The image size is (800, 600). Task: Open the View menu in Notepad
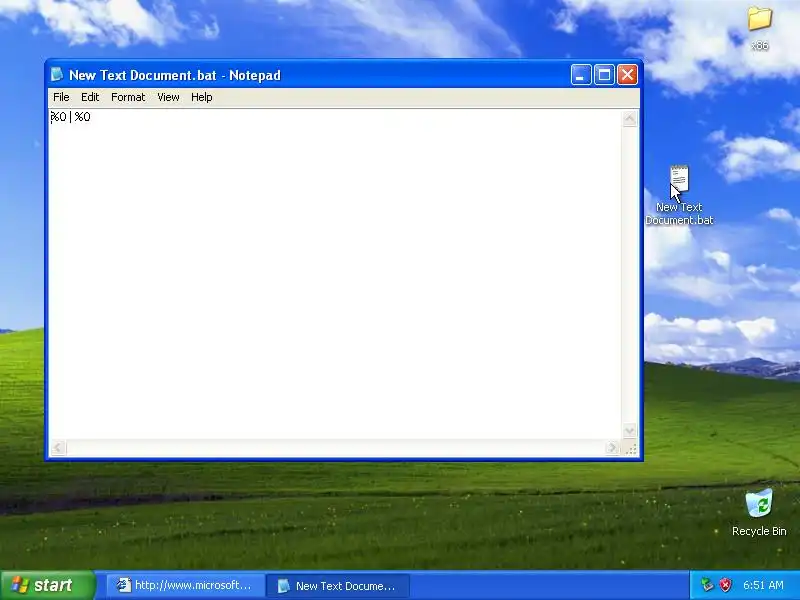pyautogui.click(x=168, y=97)
